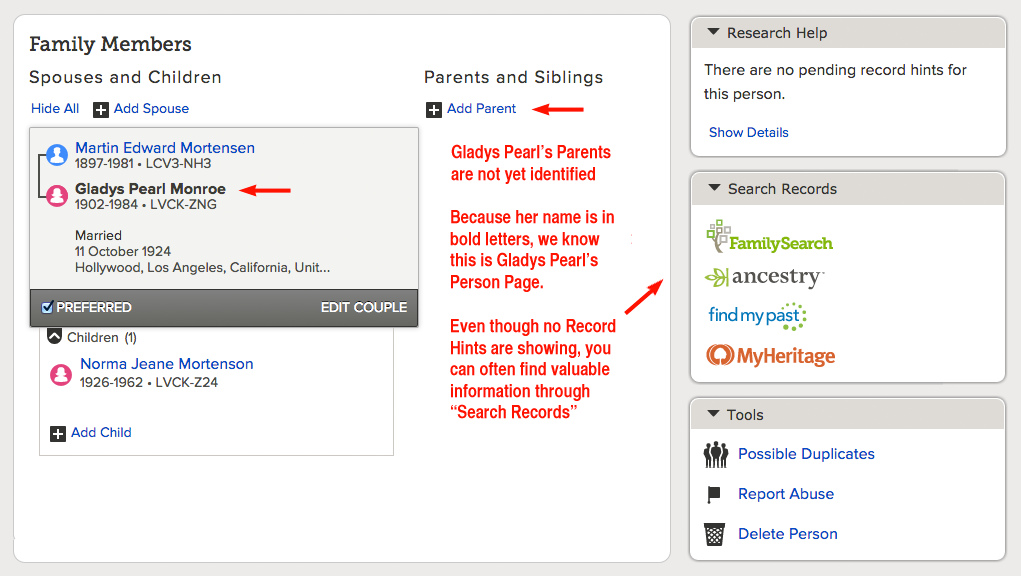Collapse the Children (1) list
1021x576 pixels.
click(x=55, y=336)
